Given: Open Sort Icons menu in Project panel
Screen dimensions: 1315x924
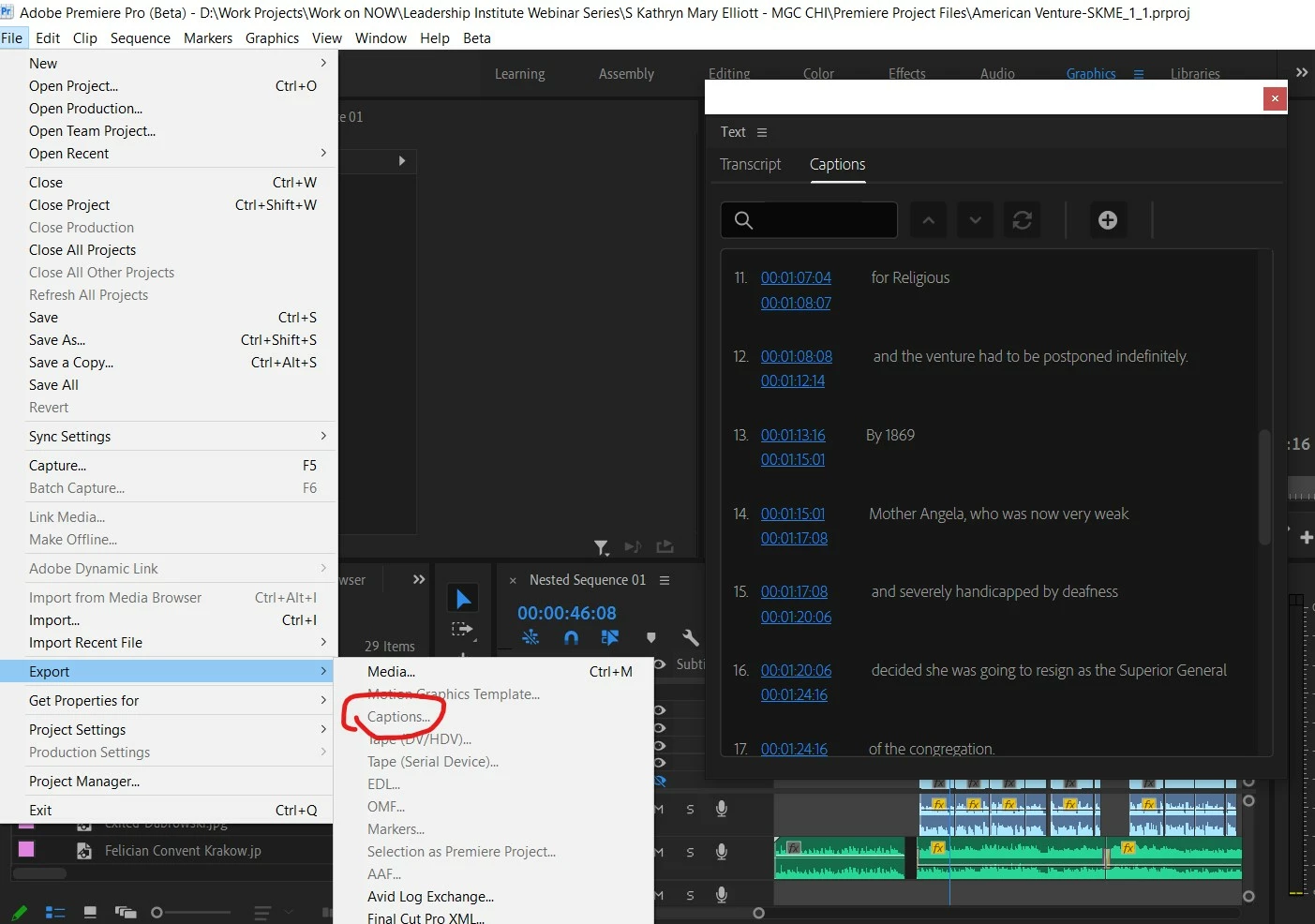Looking at the screenshot, I should point(262,912).
